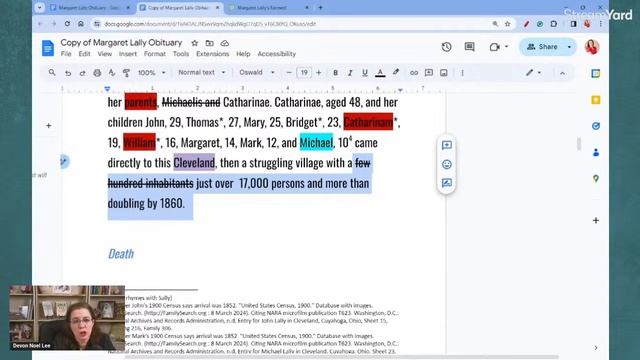Click the Death heading
The image size is (640, 360).
click(121, 254)
